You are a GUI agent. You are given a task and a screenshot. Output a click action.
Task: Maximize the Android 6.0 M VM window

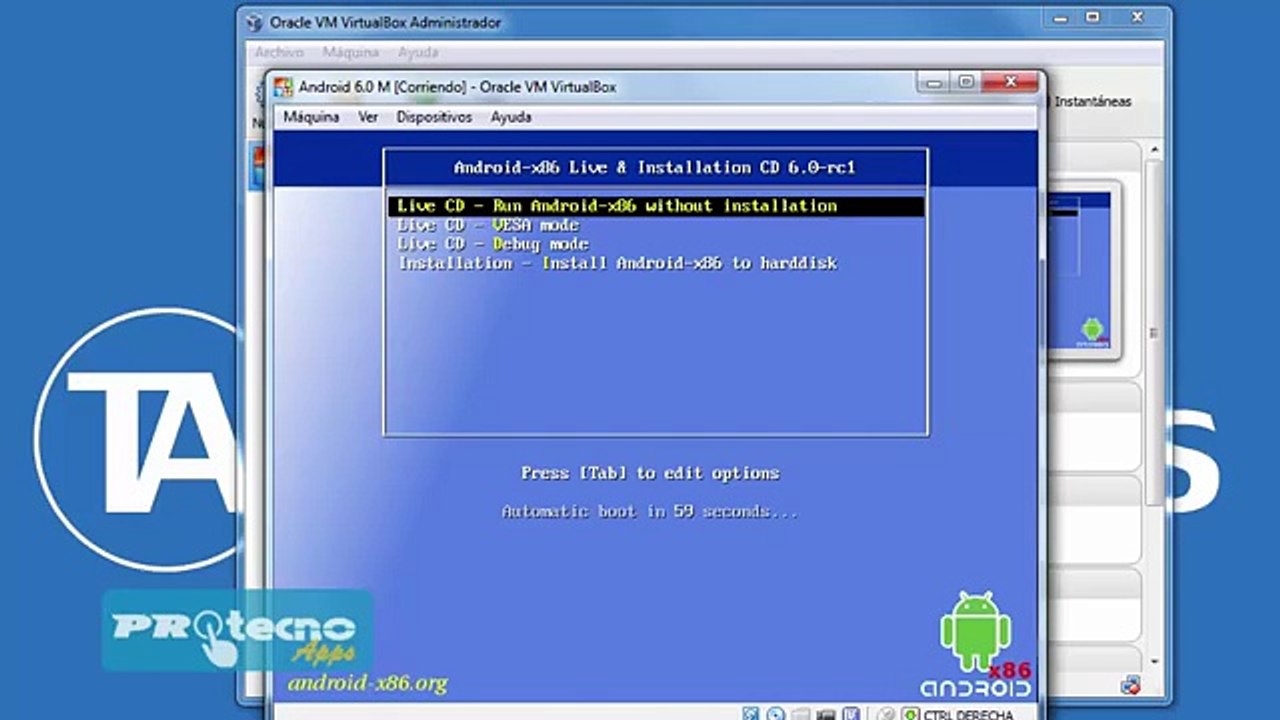[966, 84]
